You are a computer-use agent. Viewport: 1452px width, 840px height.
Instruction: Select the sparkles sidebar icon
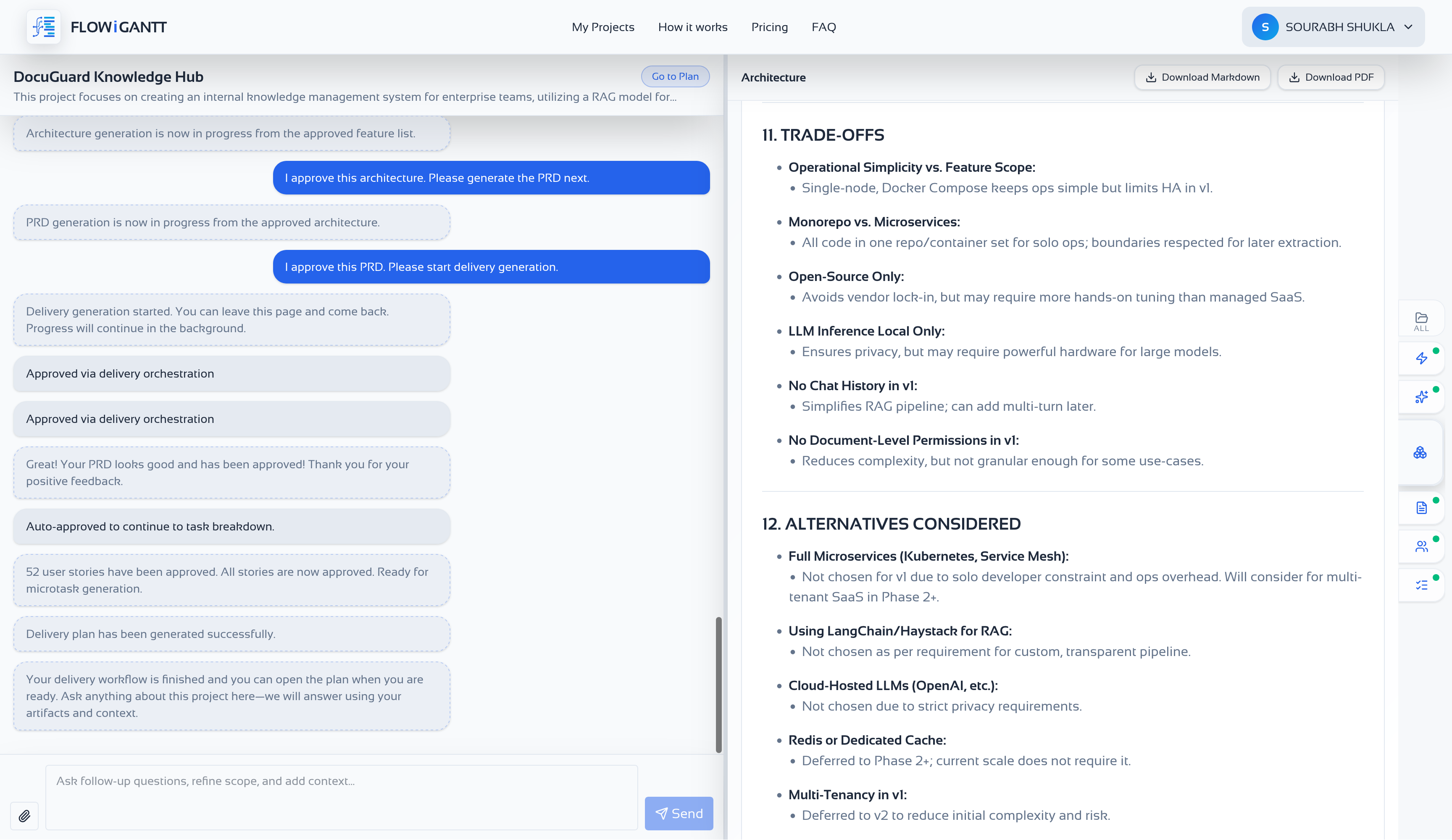click(1421, 397)
